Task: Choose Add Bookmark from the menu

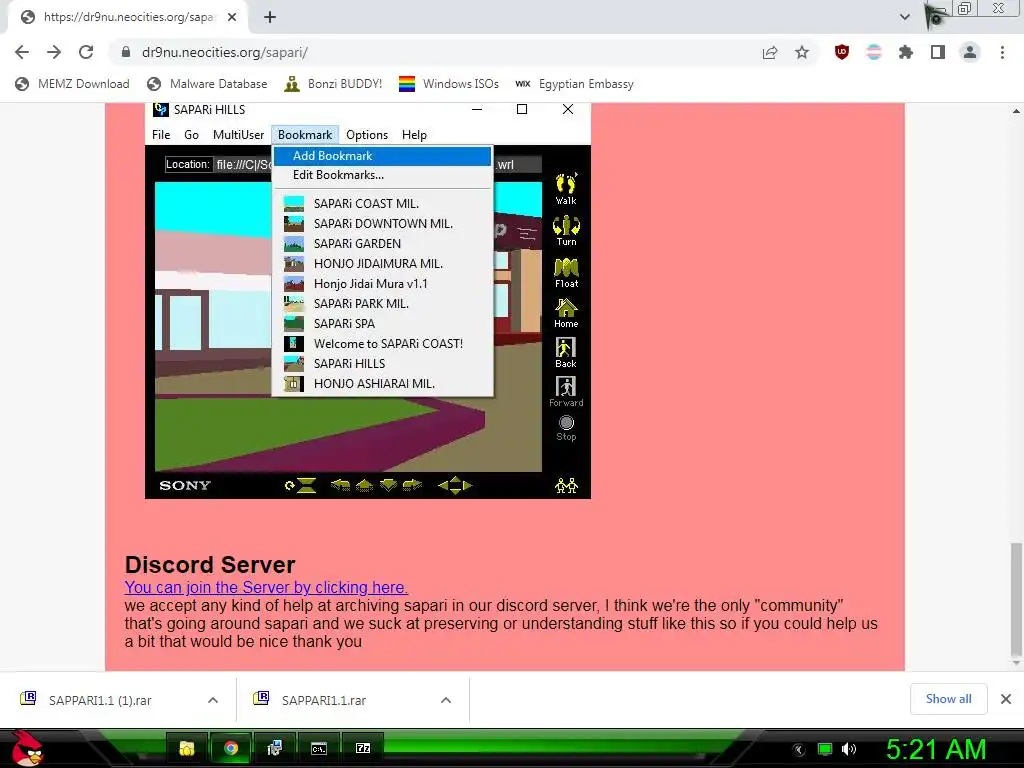Action: point(382,155)
